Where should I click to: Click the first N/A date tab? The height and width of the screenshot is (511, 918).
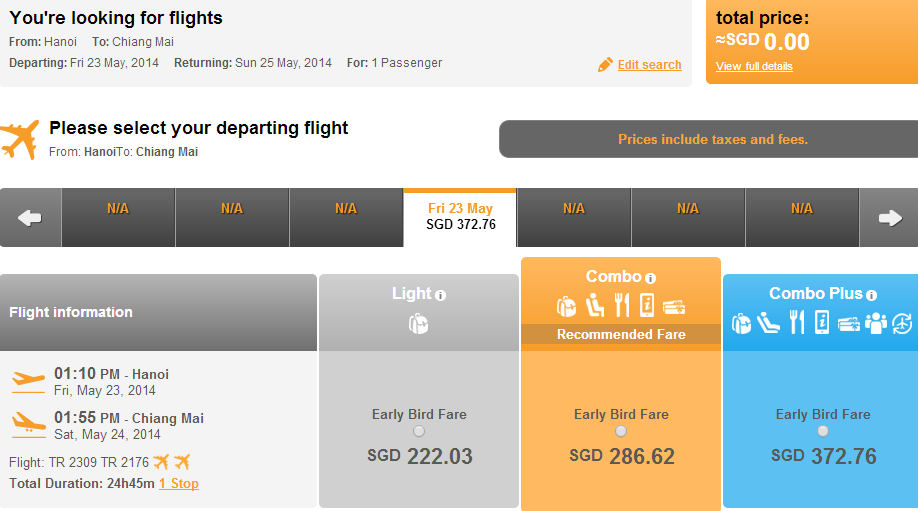118,218
